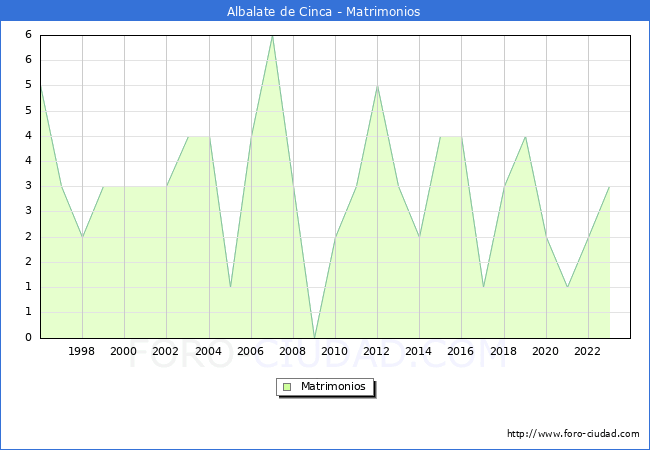Click the 2007 peak data point at 6
This screenshot has width=650, height=450.
[x=272, y=36]
